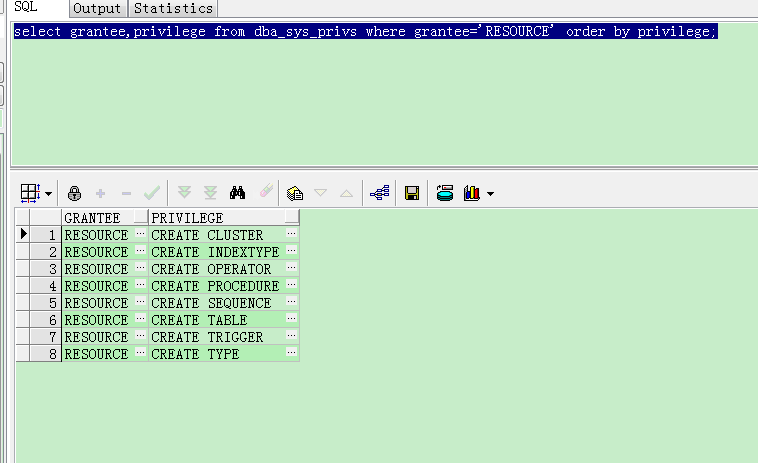Open GRANTEE ellipsis button in row 6

coord(141,318)
